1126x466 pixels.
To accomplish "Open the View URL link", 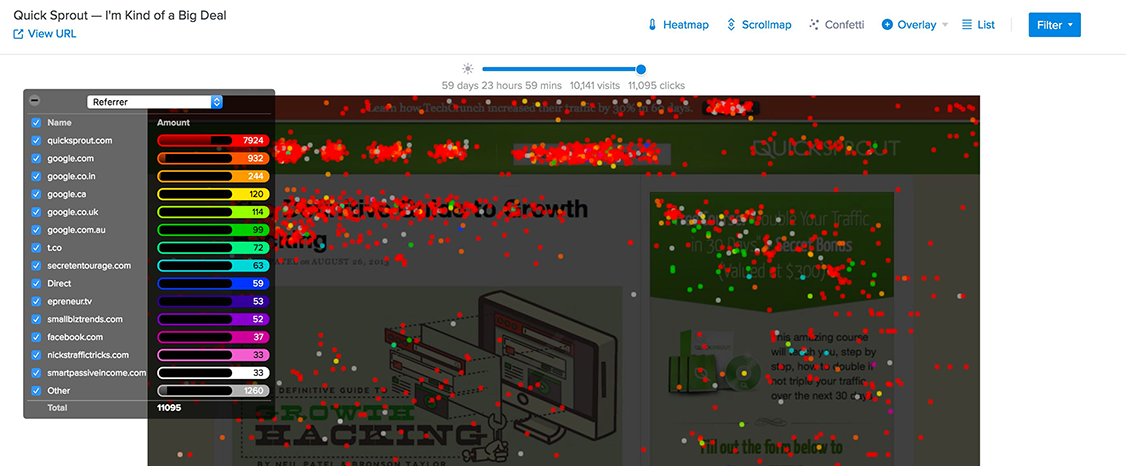I will coord(45,34).
